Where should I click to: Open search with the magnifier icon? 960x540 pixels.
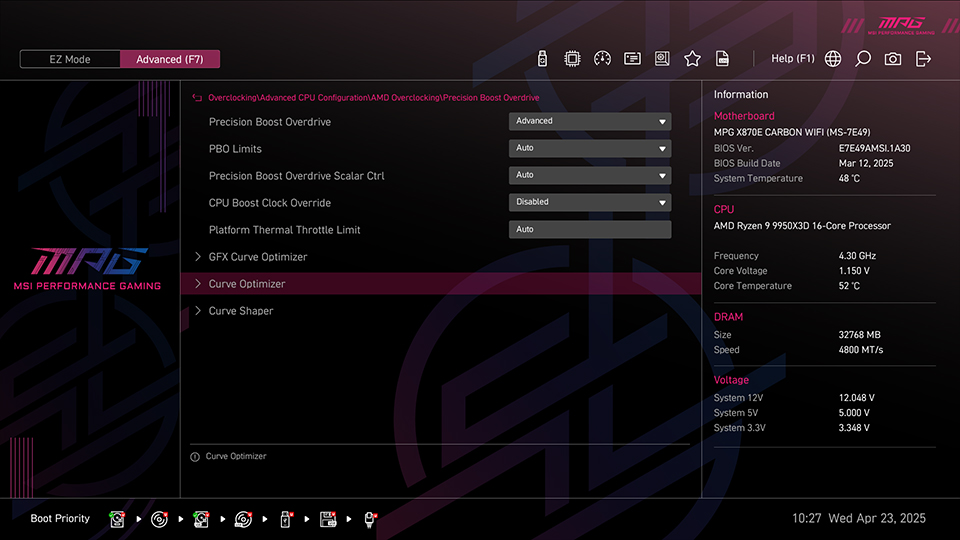(863, 59)
